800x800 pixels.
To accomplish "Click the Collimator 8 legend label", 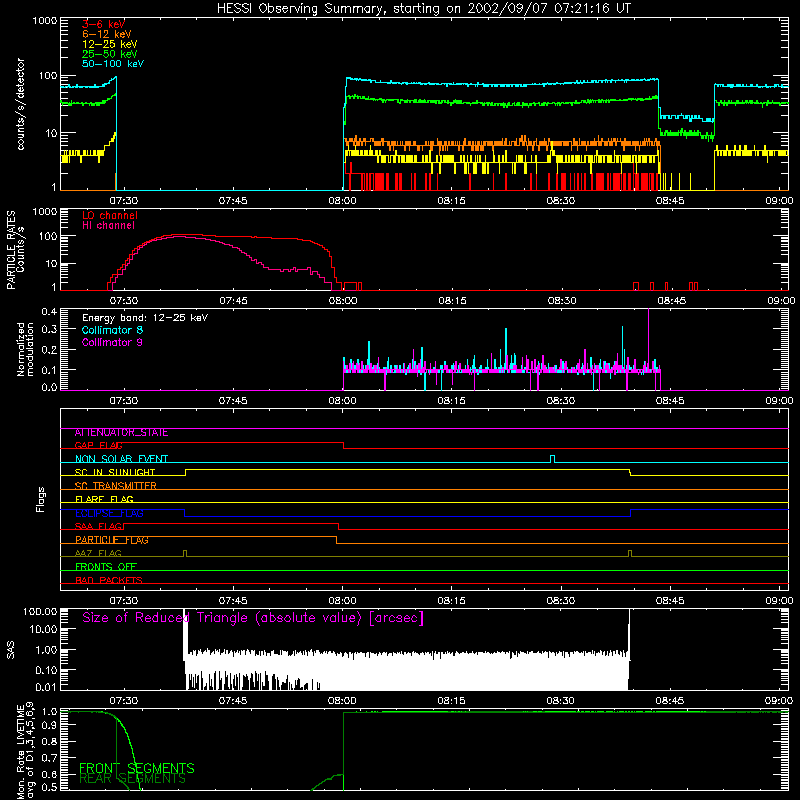I will (x=112, y=330).
